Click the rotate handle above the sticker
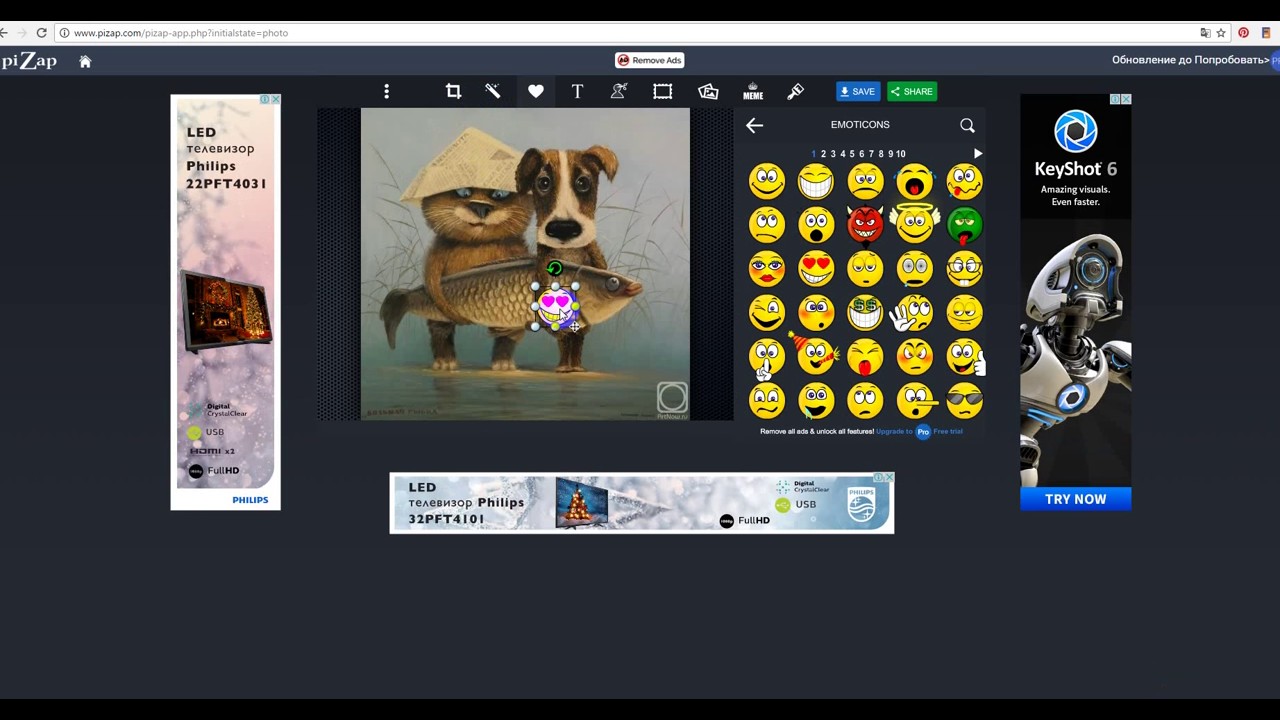Viewport: 1280px width, 720px height. (555, 268)
